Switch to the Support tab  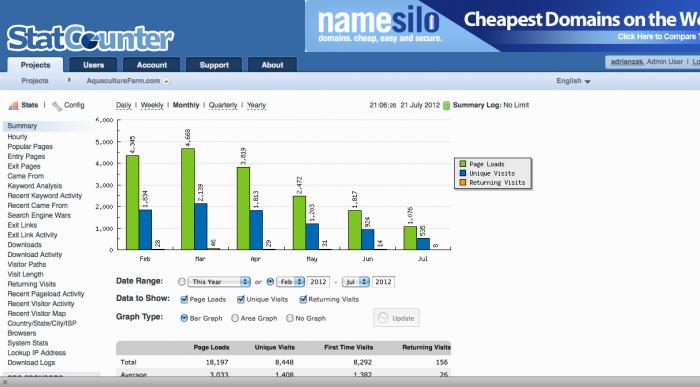tap(214, 65)
